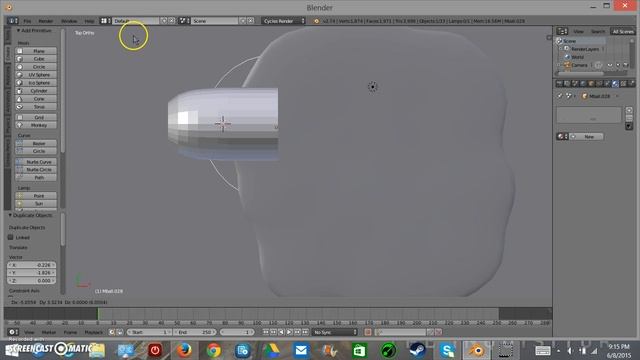Viewport: 640px width, 360px height.
Task: Click the Nurbs Curve icon
Action: pos(19,162)
